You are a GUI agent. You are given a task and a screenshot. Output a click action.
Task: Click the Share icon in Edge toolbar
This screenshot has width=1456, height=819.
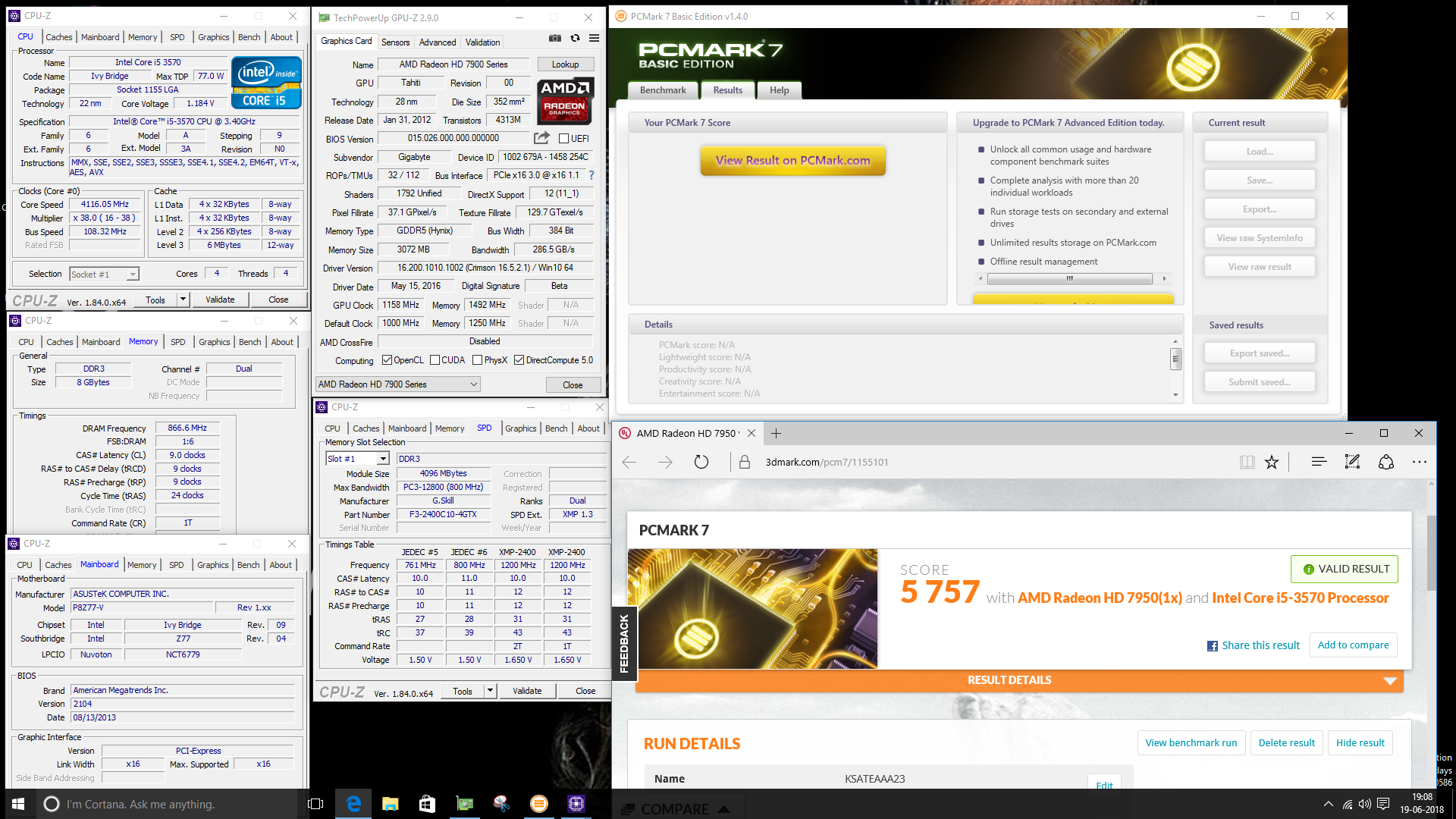1386,462
